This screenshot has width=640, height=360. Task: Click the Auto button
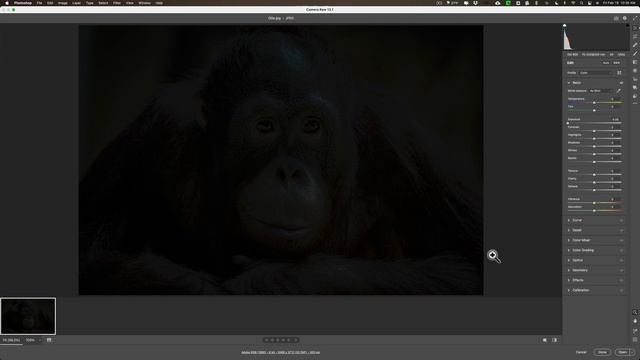[606, 63]
